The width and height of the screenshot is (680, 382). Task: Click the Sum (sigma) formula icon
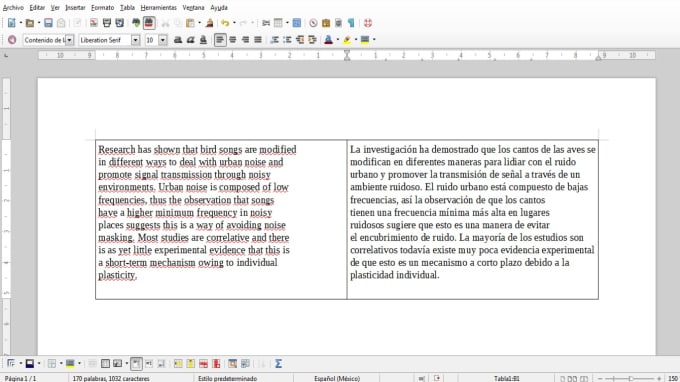278,363
